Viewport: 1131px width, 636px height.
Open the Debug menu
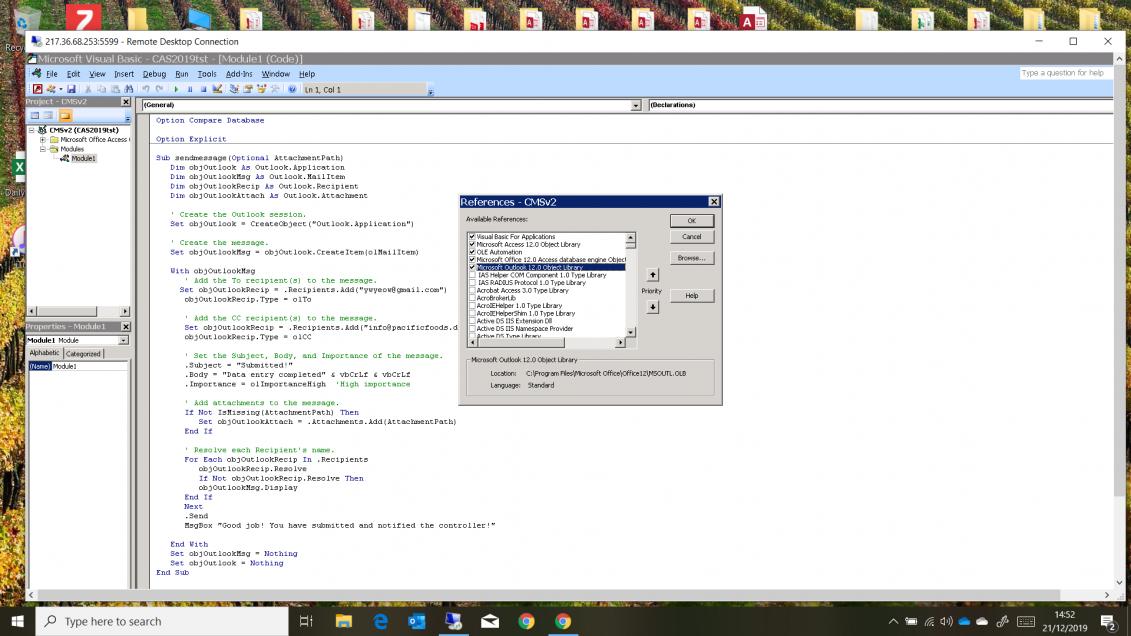tap(154, 74)
